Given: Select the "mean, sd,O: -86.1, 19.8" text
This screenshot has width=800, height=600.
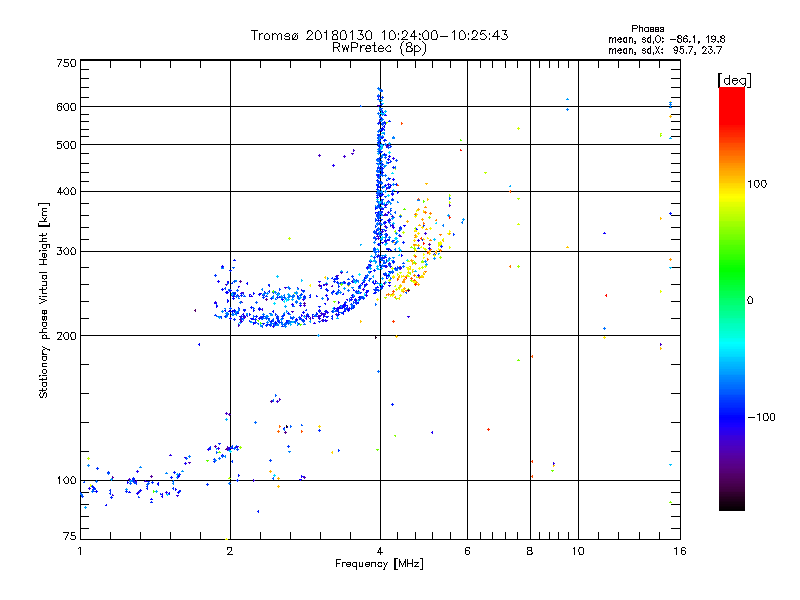Looking at the screenshot, I should [x=666, y=39].
